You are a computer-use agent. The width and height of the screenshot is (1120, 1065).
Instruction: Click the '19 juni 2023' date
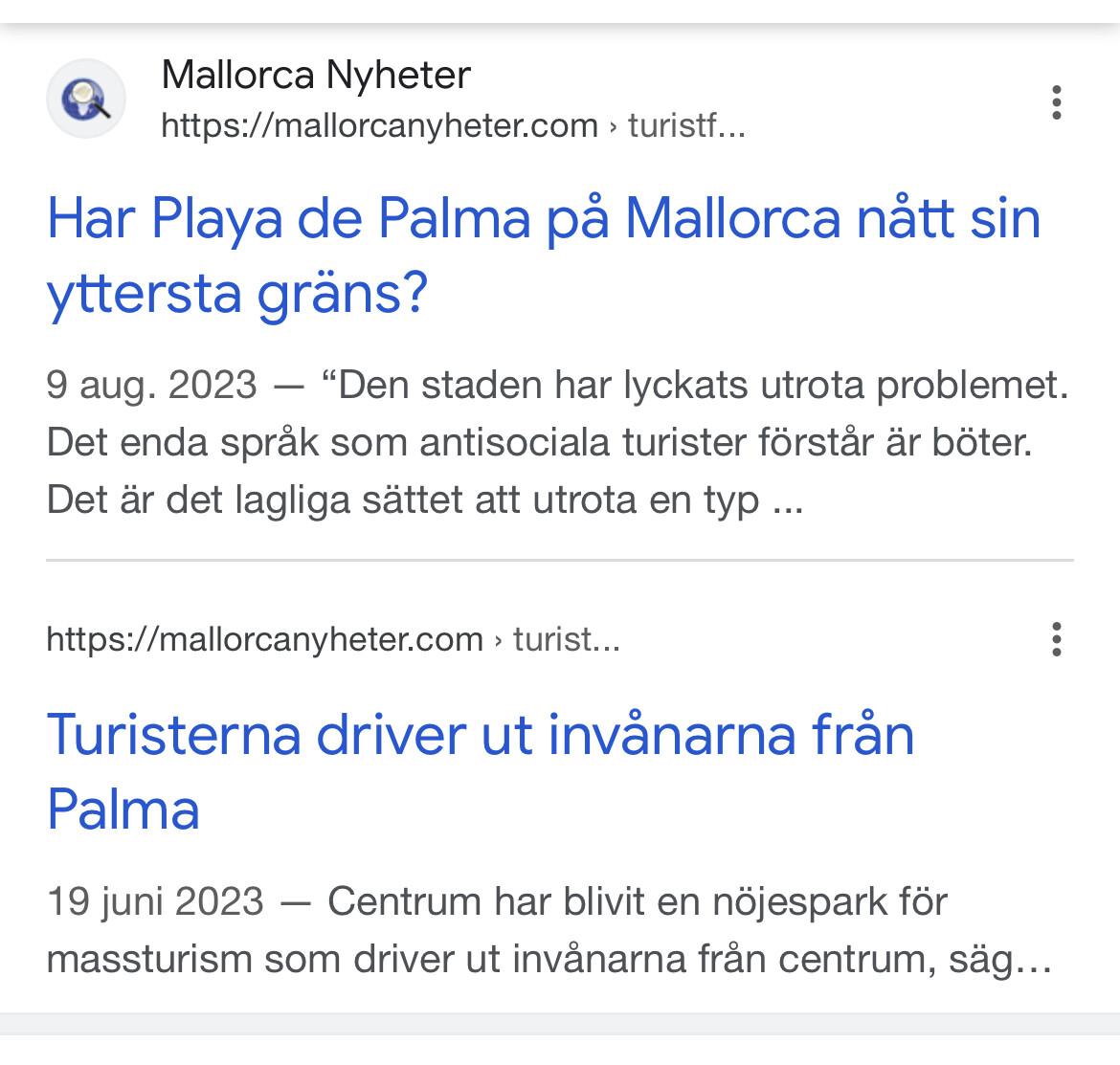(x=154, y=901)
